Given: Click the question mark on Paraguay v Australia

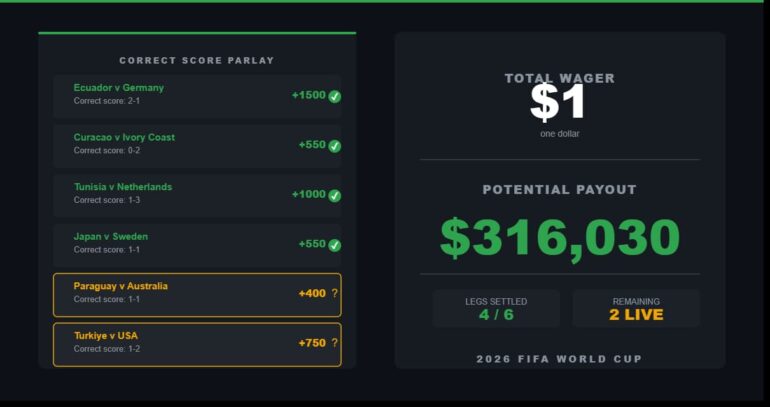Looking at the screenshot, I should [x=334, y=293].
